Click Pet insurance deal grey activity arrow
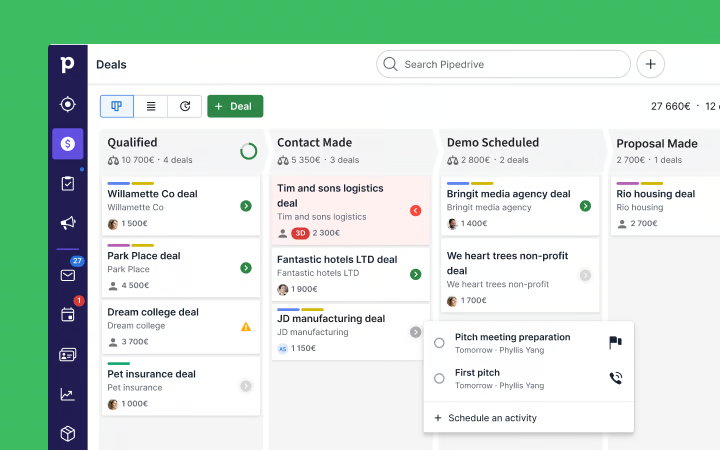Image resolution: width=720 pixels, height=450 pixels. coord(246,386)
